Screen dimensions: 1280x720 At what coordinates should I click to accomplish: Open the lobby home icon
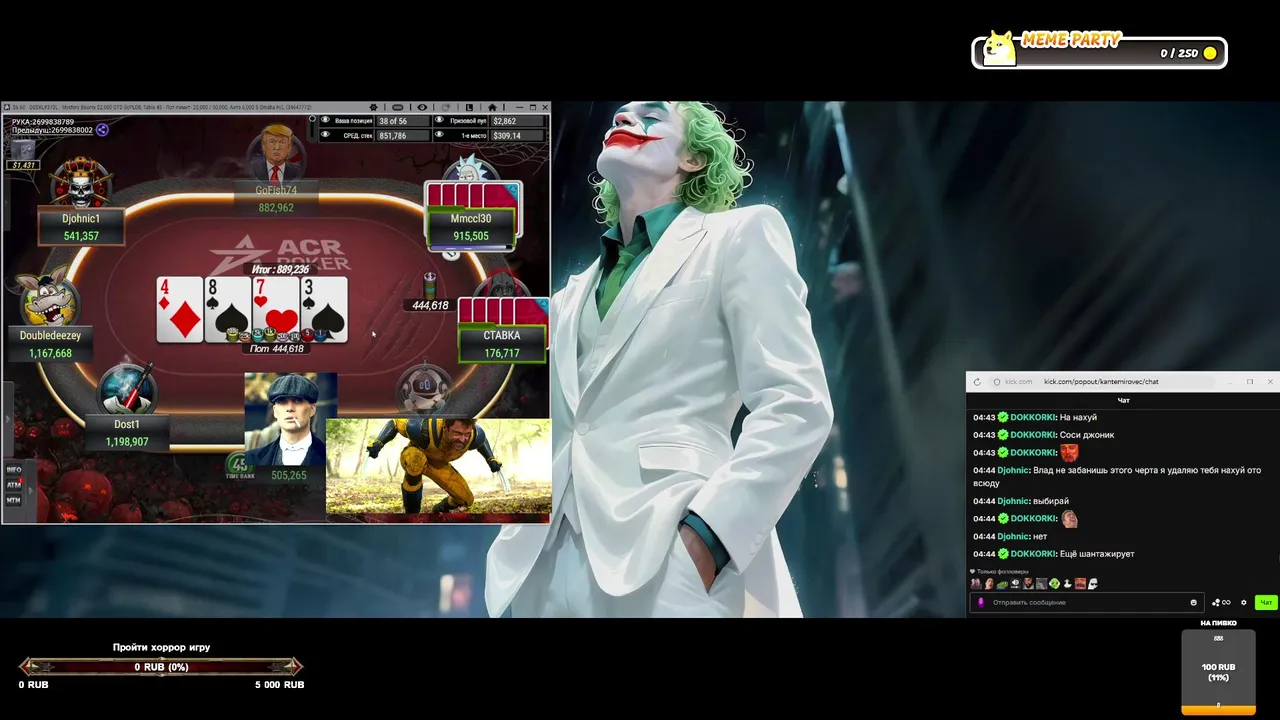pos(492,108)
